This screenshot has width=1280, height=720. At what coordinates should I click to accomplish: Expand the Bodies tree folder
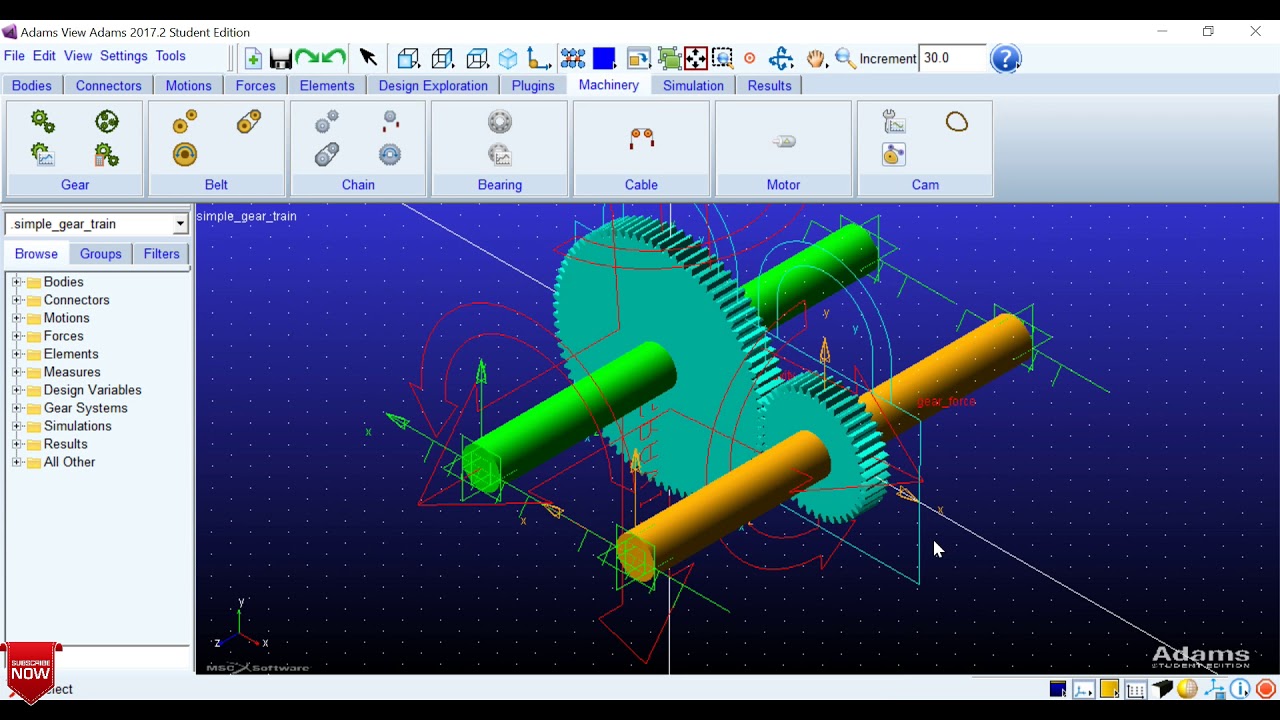[16, 282]
